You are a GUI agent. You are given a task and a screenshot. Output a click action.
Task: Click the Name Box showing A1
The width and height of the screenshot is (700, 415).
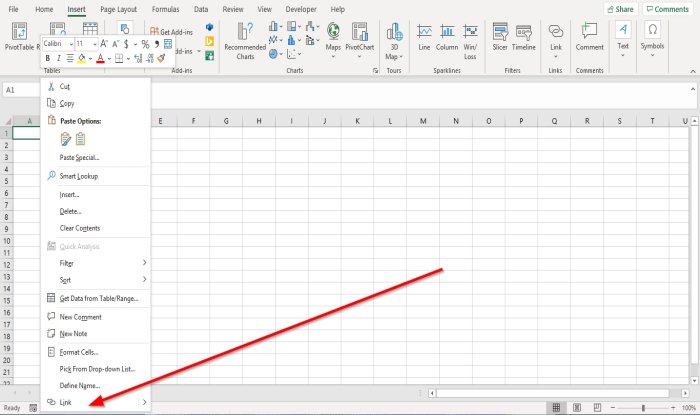(21, 90)
